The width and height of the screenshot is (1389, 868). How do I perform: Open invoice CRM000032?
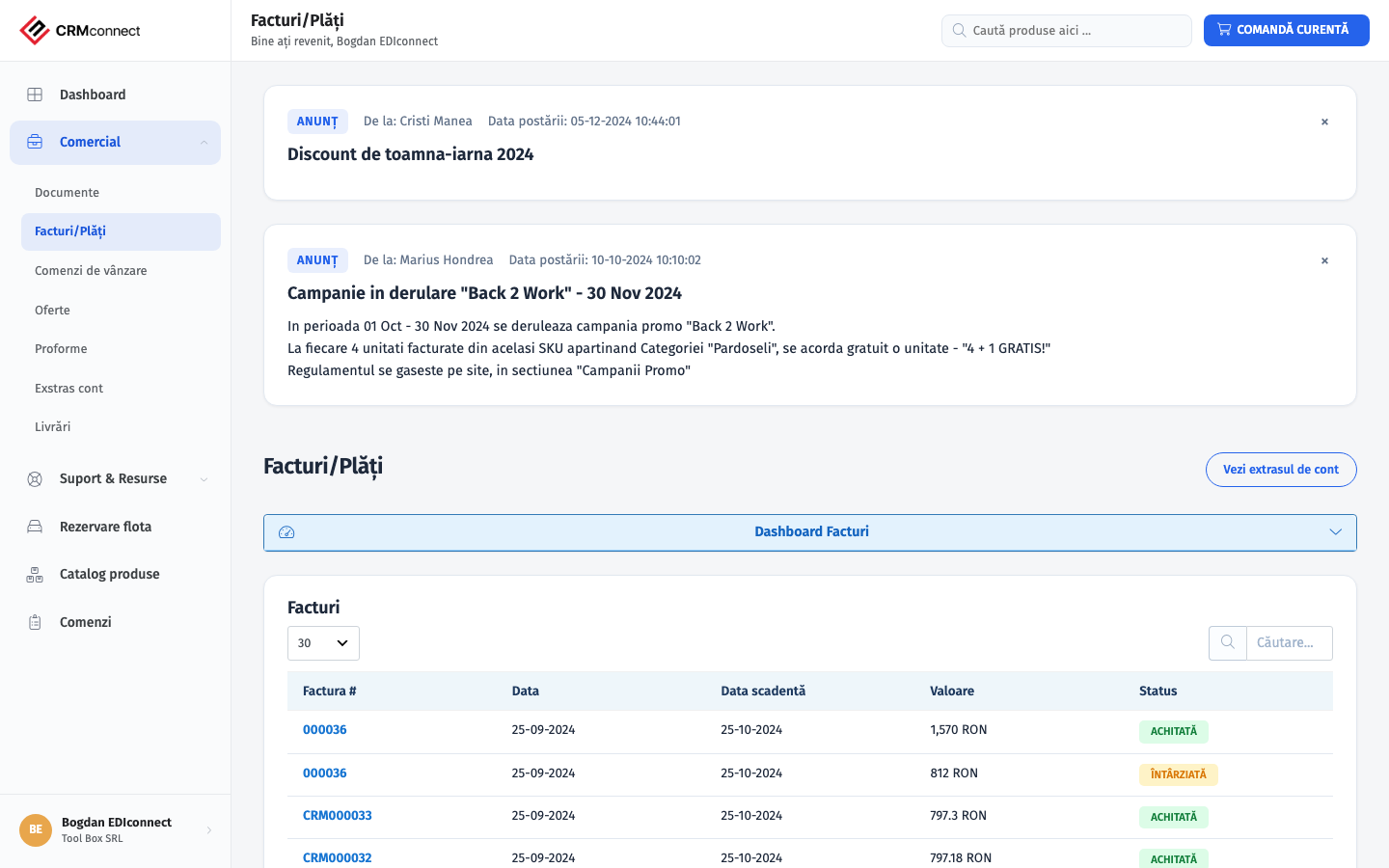point(338,858)
